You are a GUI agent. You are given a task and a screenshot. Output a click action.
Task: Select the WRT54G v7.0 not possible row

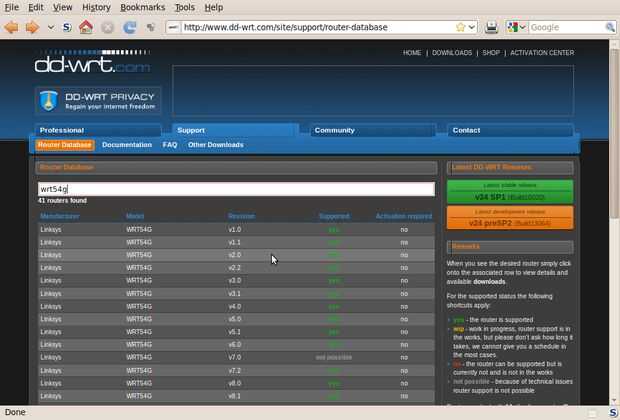pos(236,358)
